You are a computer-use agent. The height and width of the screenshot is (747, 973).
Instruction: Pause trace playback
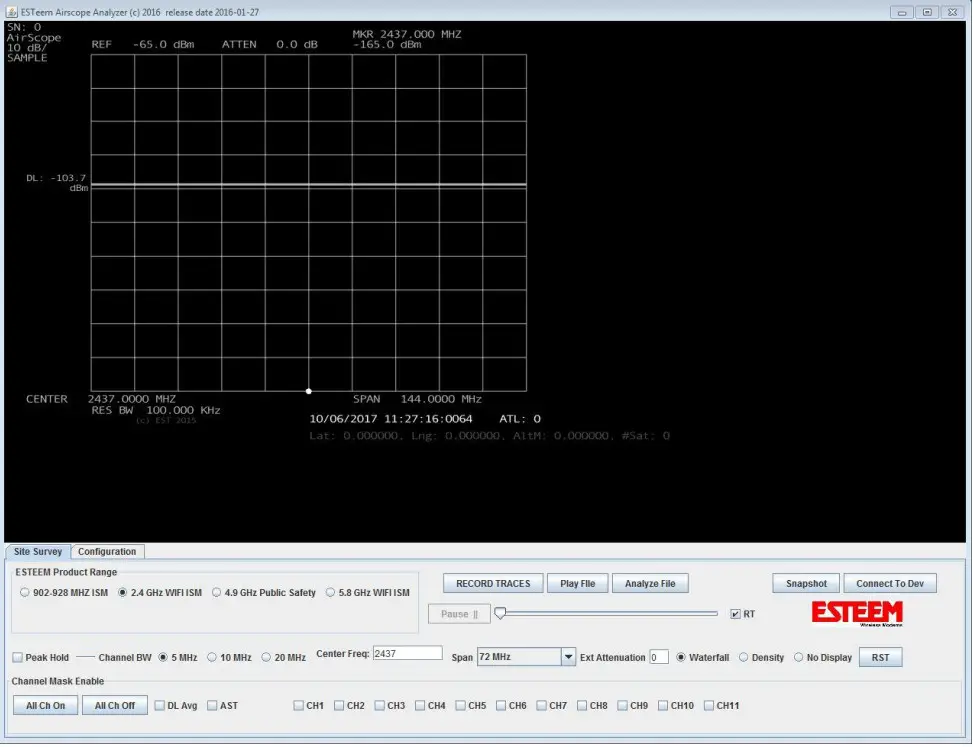459,613
